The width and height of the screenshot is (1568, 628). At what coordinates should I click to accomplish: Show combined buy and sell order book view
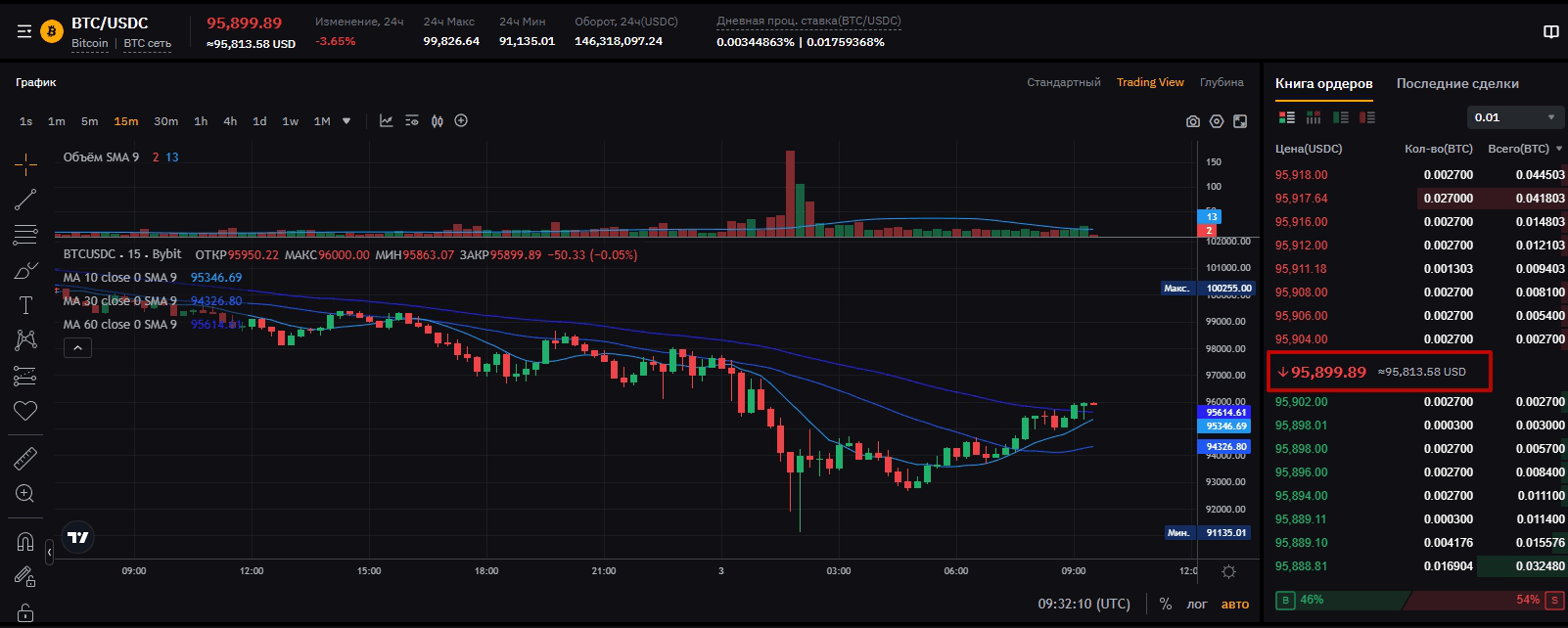(x=1287, y=117)
